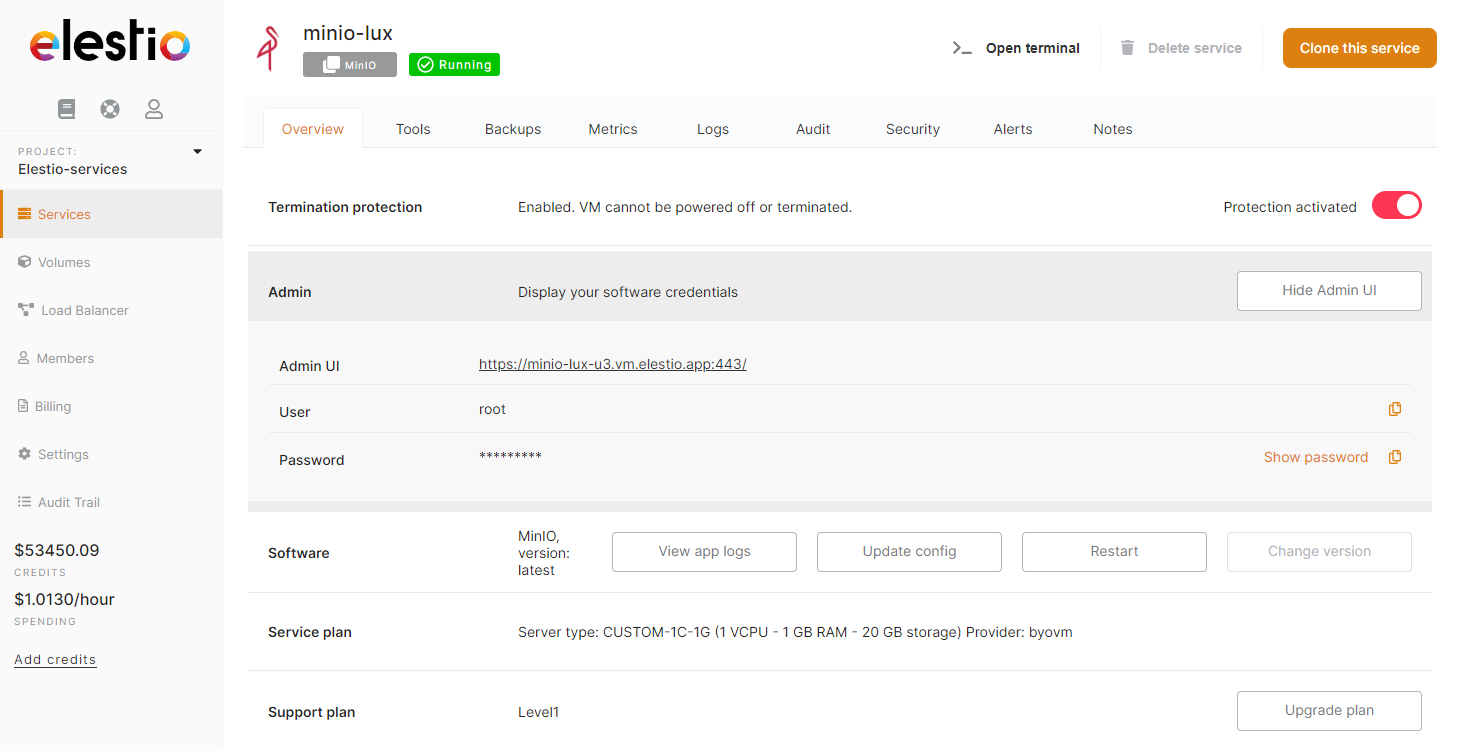Image resolution: width=1457 pixels, height=751 pixels.
Task: Open Settings in the sidebar
Action: 111,454
